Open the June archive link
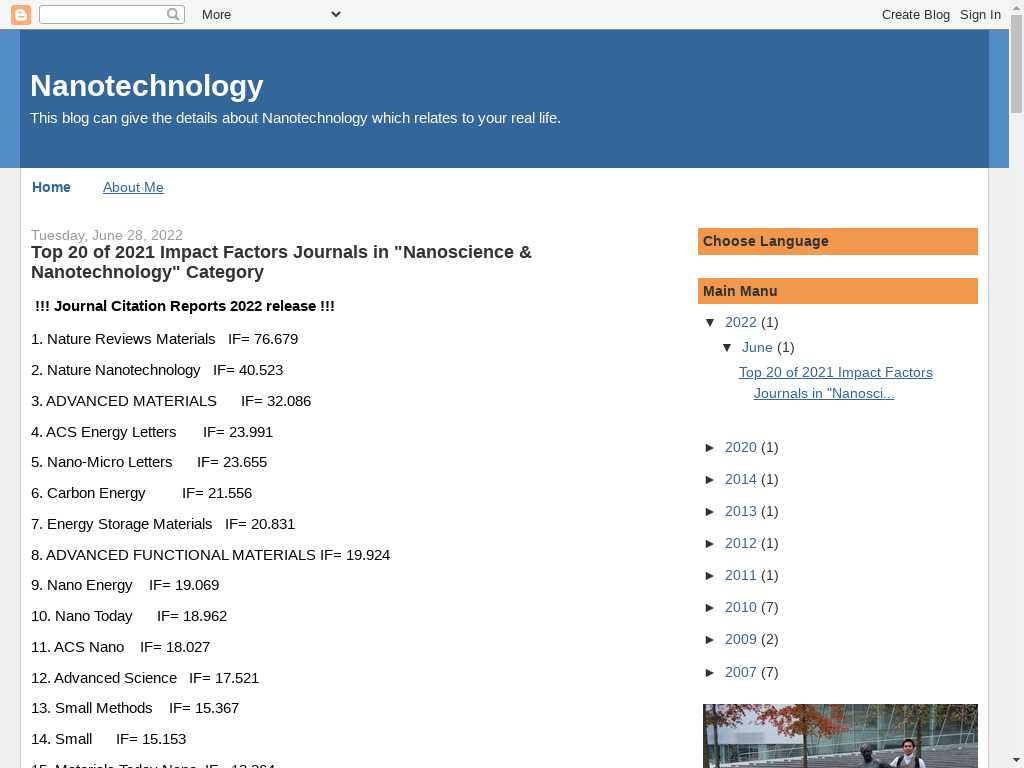1024x768 pixels. (x=757, y=347)
